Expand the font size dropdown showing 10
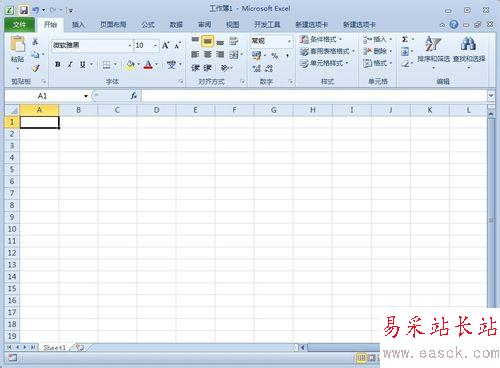The width and height of the screenshot is (500, 368). click(155, 45)
